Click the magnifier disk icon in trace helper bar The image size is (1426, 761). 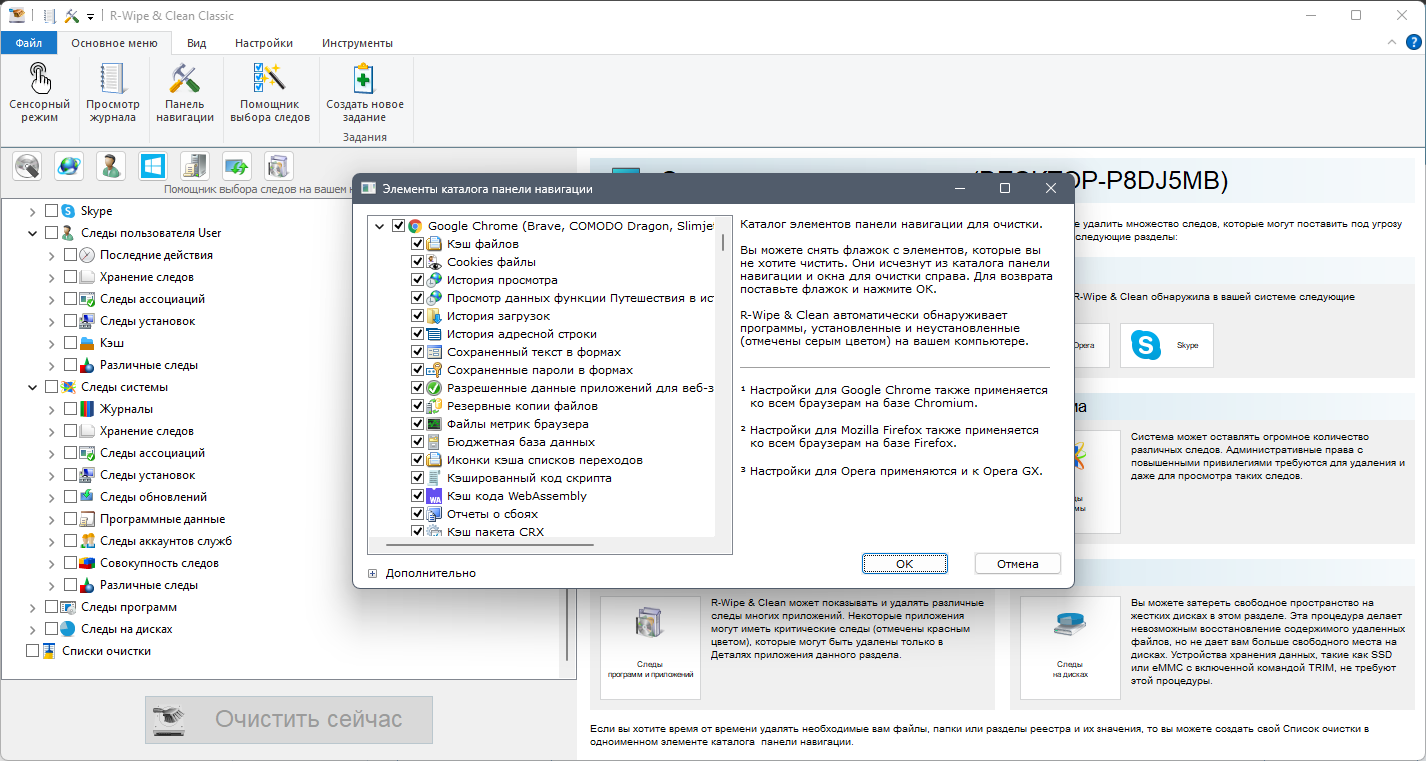coord(27,166)
